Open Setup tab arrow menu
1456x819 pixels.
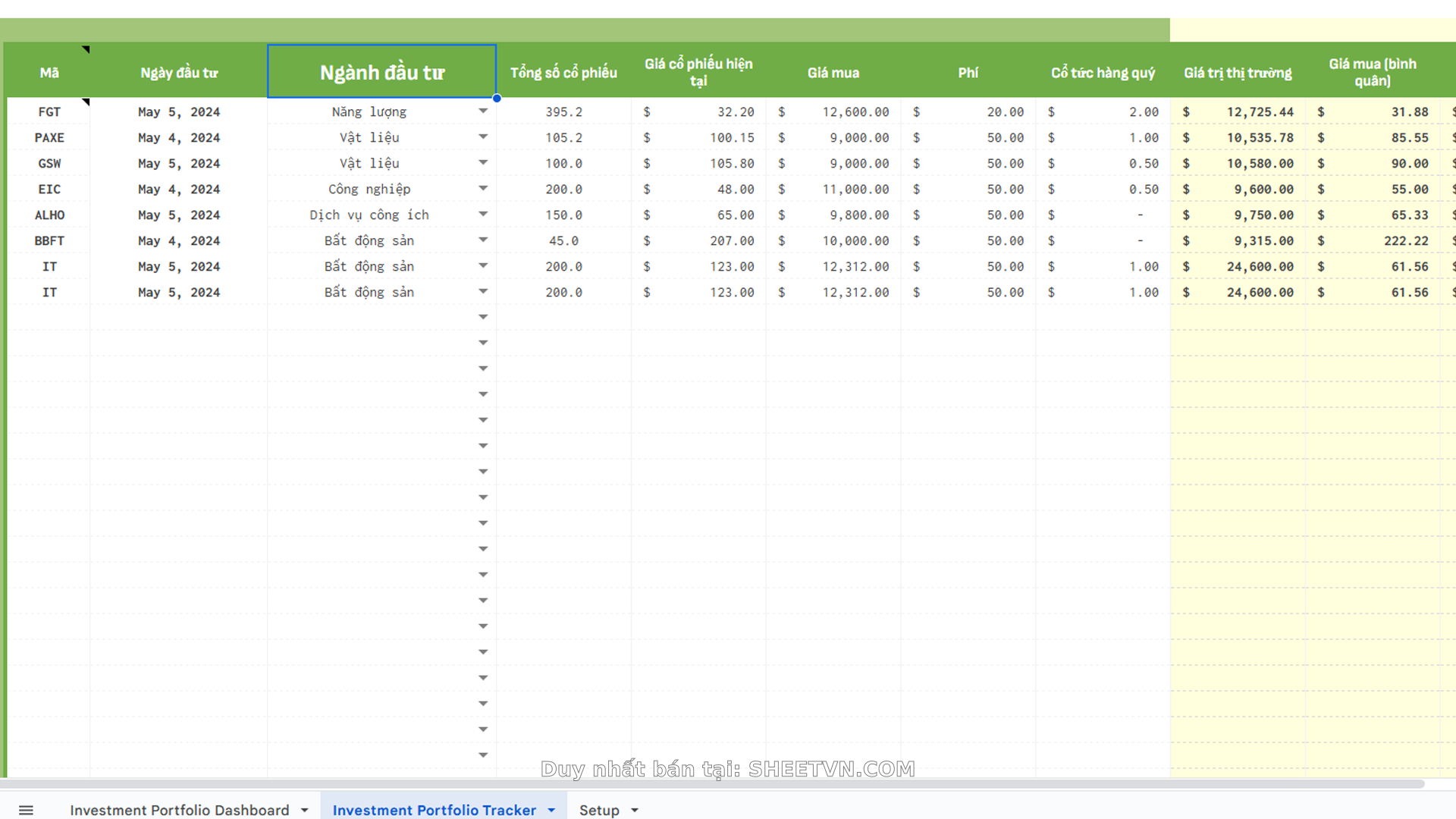[635, 810]
